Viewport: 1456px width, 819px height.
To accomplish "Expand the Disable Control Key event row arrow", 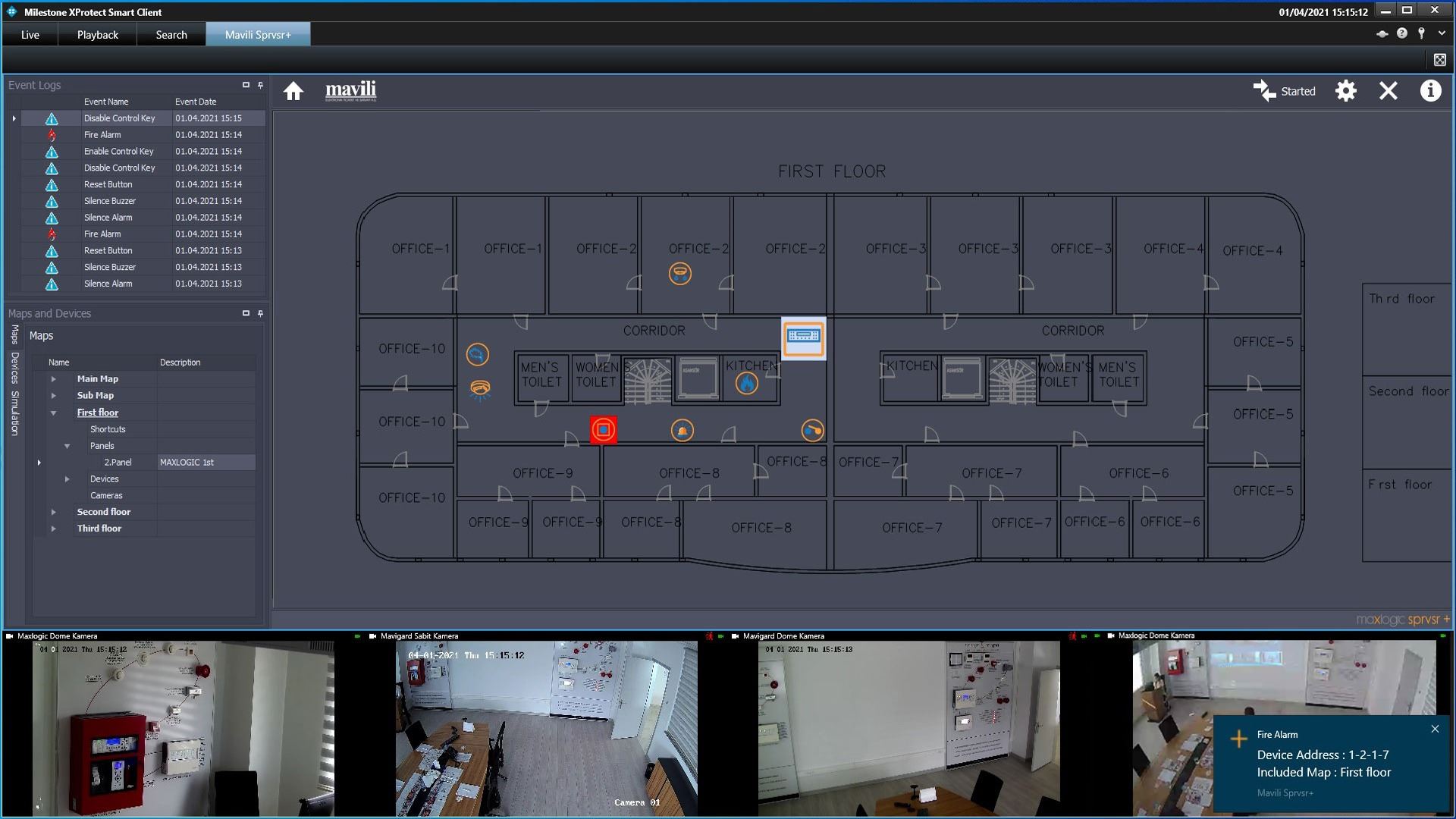I will (14, 118).
